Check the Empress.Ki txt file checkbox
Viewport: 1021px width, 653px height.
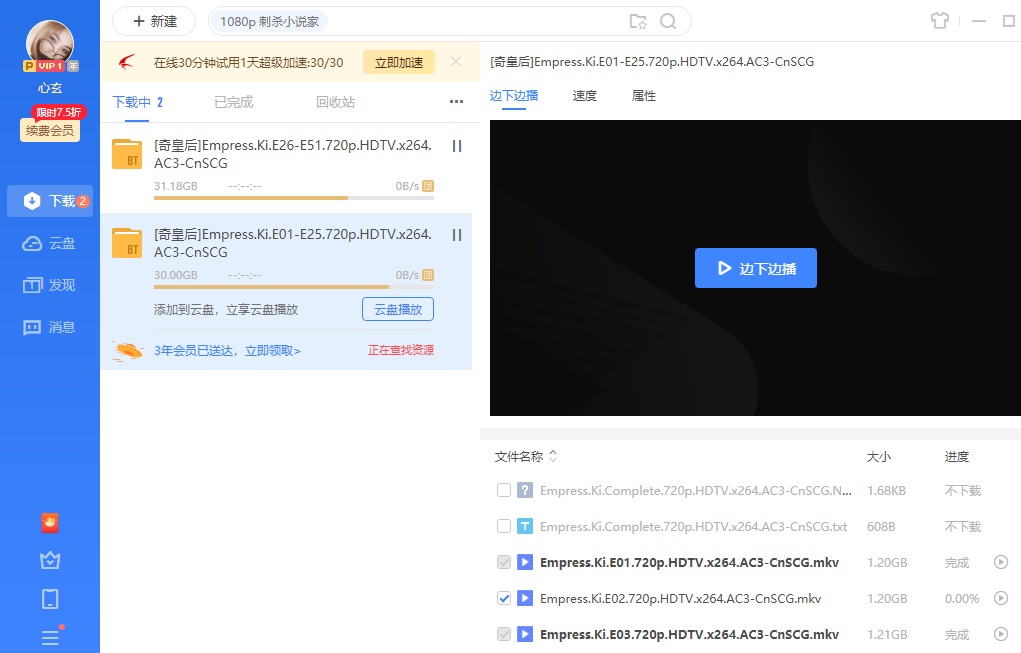coord(504,526)
